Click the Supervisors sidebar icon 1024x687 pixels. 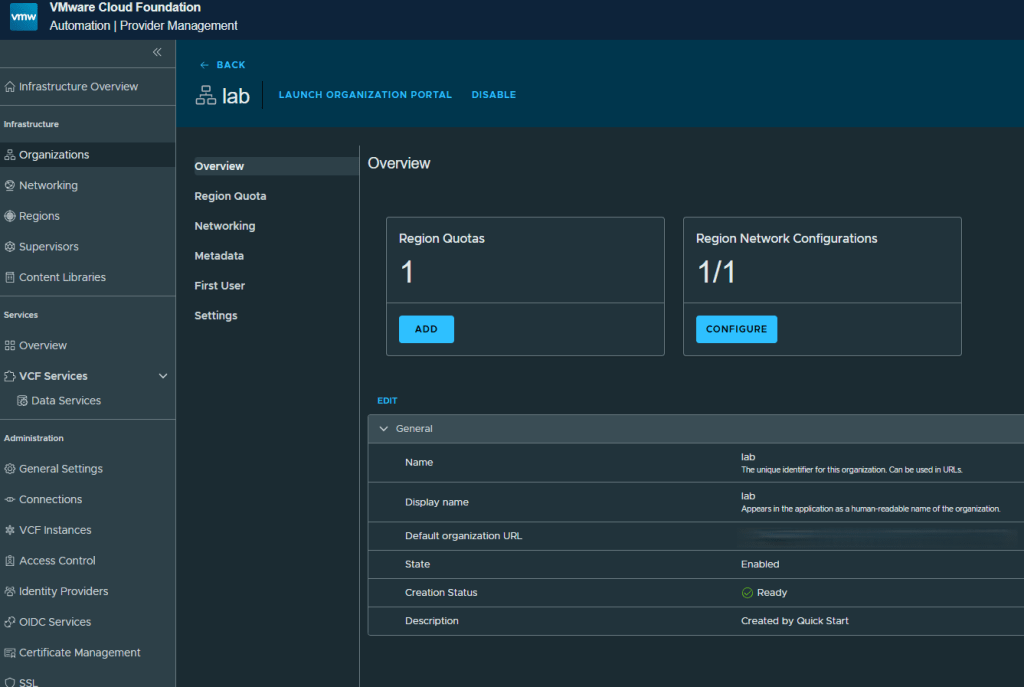pyautogui.click(x=10, y=247)
